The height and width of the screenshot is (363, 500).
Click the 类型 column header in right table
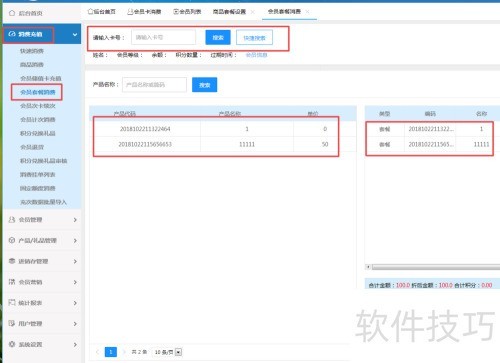pyautogui.click(x=384, y=114)
